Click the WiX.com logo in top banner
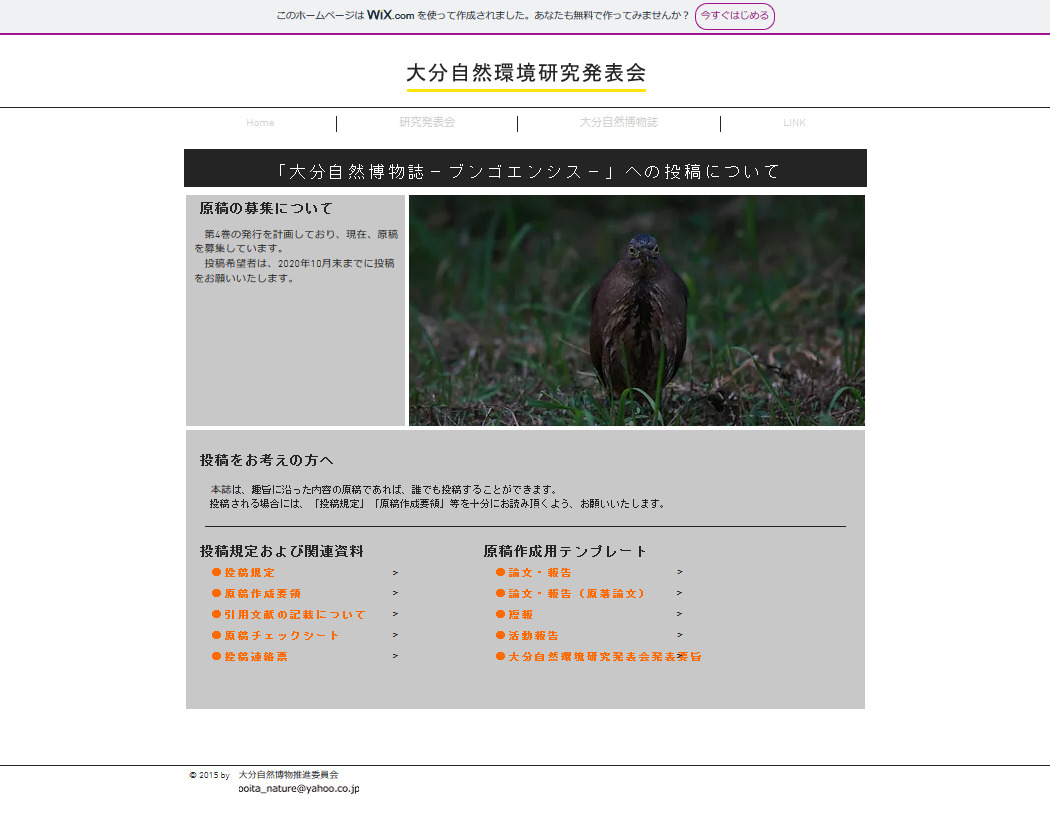Viewport: 1050px width, 821px height. coord(390,15)
